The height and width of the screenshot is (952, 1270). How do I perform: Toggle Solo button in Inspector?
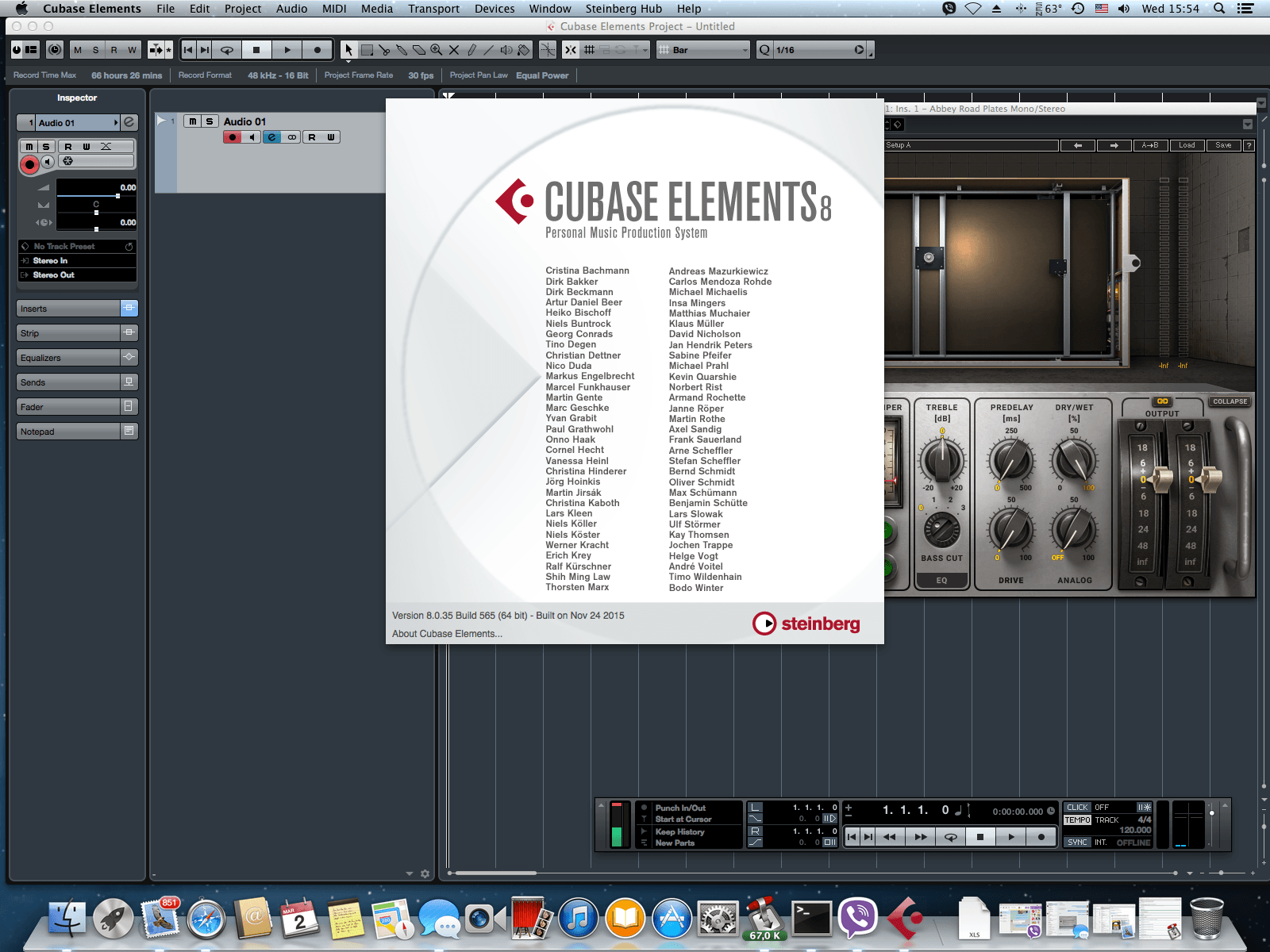point(46,147)
